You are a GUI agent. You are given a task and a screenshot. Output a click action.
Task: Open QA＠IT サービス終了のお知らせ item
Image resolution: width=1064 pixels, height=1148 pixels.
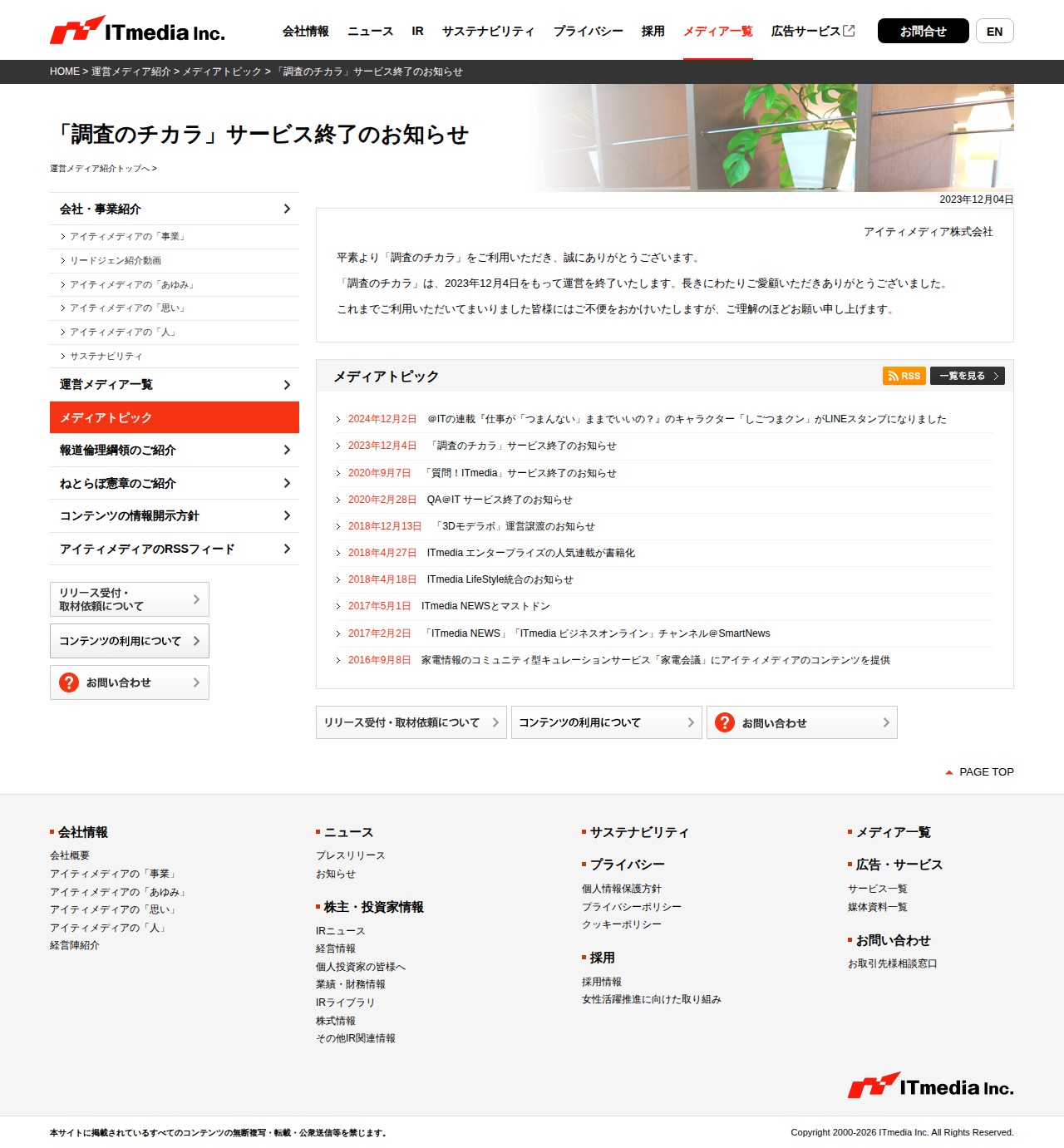[500, 500]
